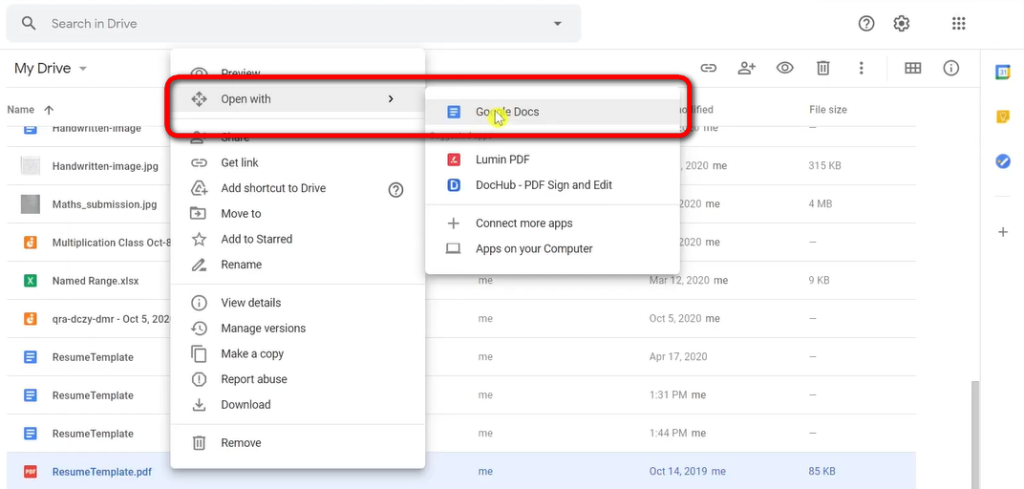
Task: Click the Excel icon of Named Range.xlsx
Action: [x=30, y=281]
